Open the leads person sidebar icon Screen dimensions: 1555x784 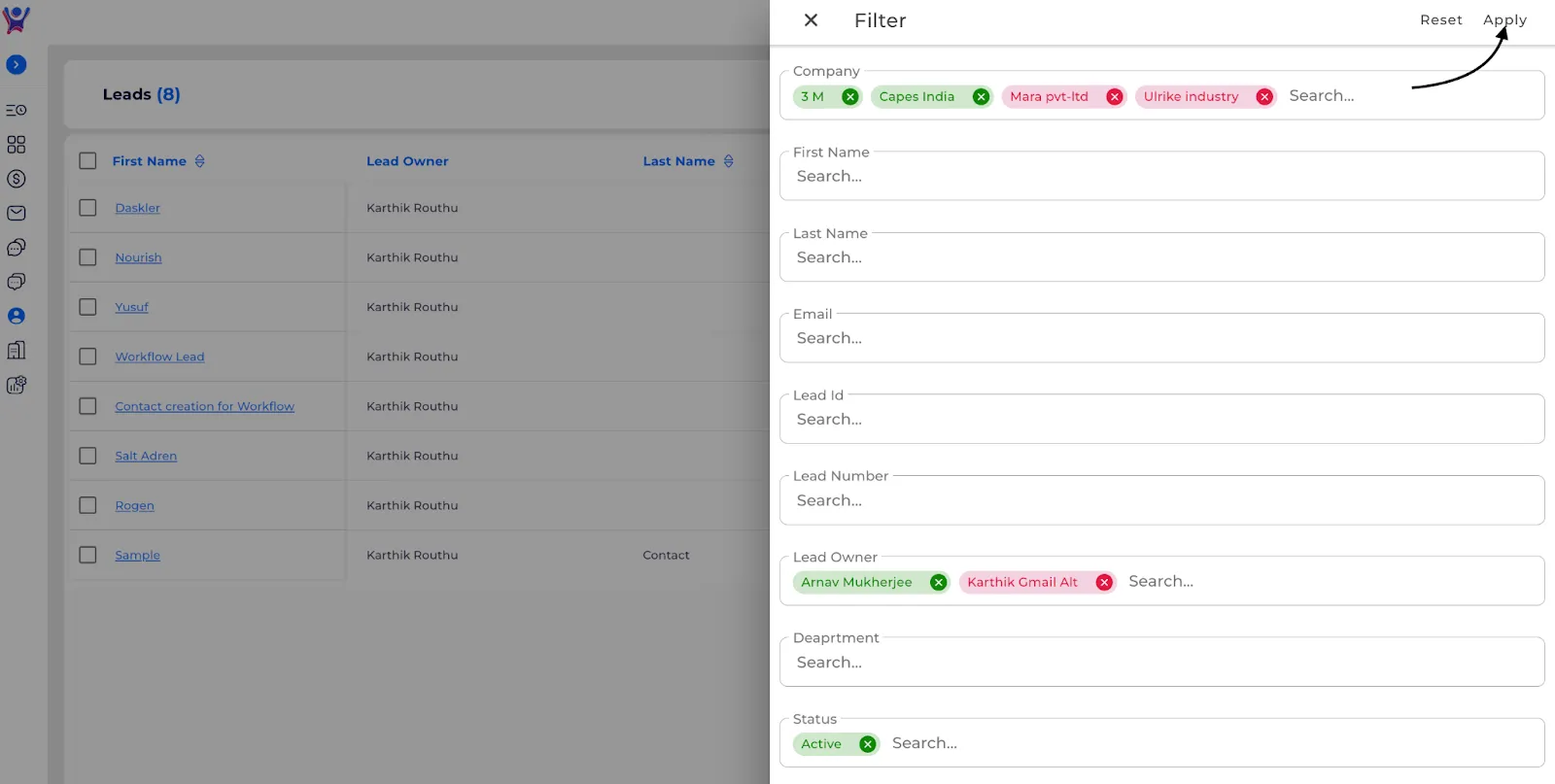pyautogui.click(x=17, y=316)
